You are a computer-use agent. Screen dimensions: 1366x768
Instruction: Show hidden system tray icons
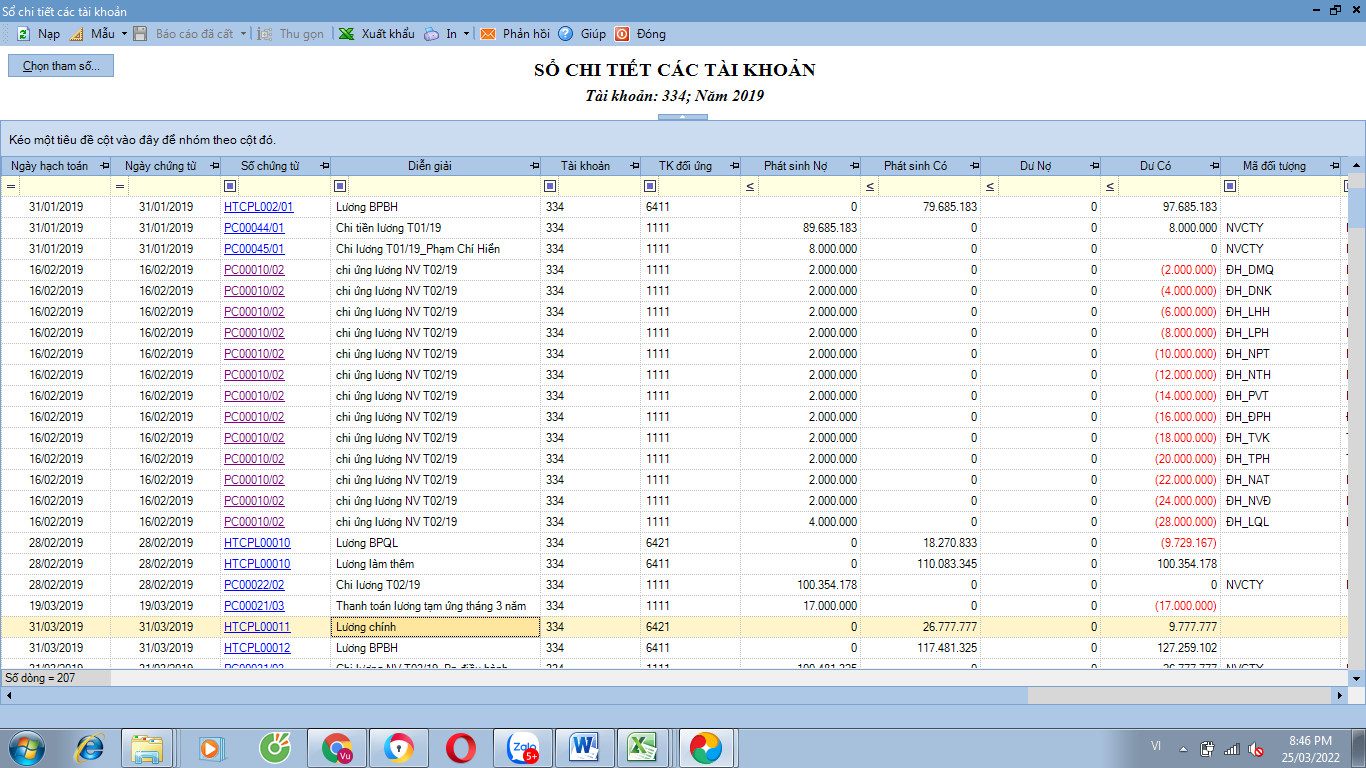(1183, 749)
